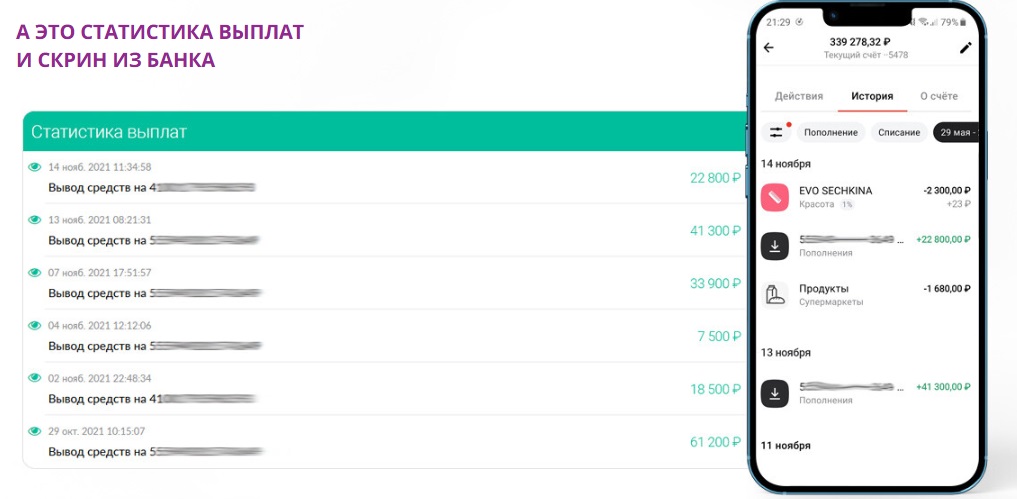Open the 33 900 ₽ payout row
This screenshot has height=499, width=1017.
click(384, 283)
